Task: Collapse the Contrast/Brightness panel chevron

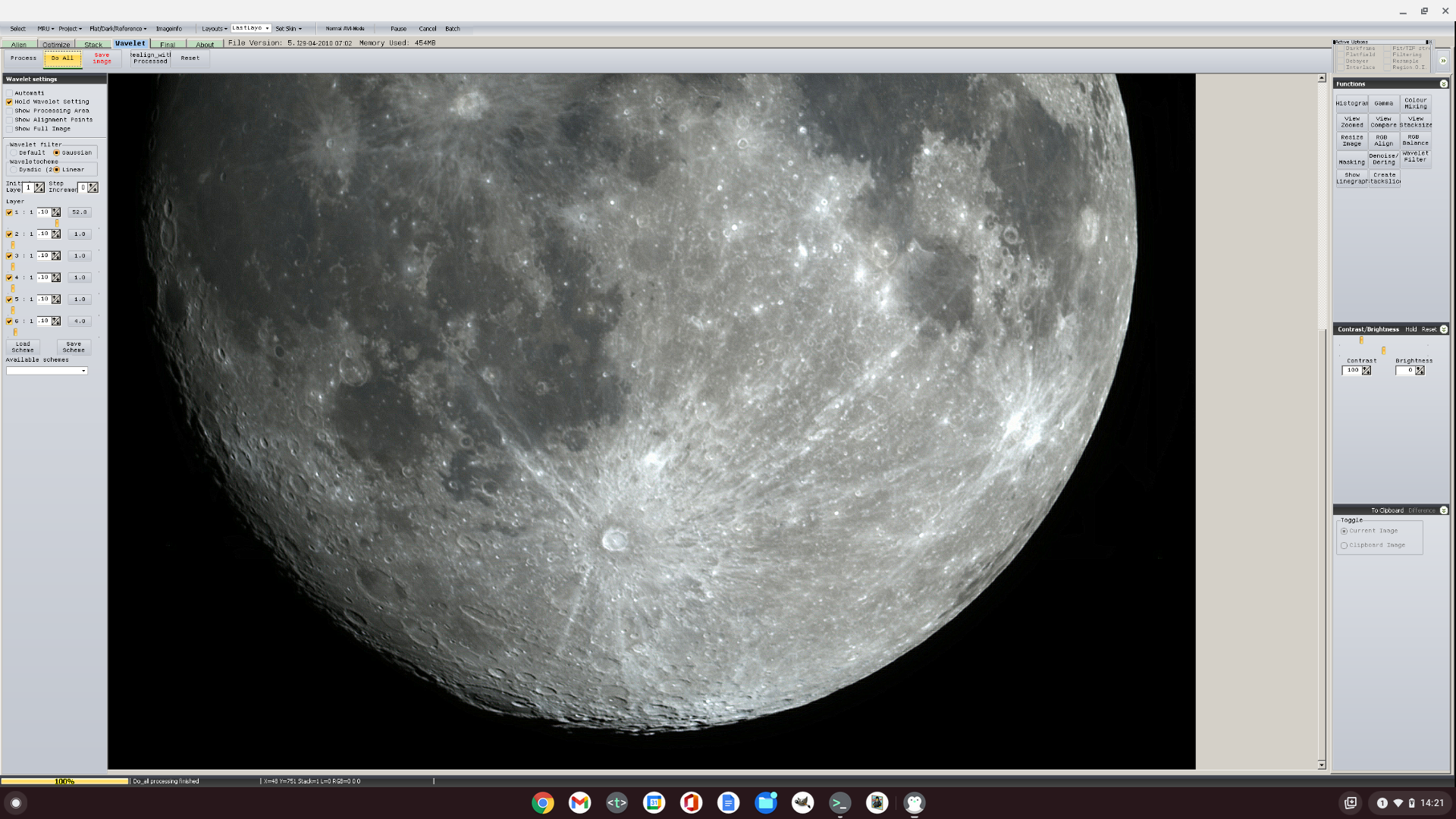Action: click(1443, 329)
